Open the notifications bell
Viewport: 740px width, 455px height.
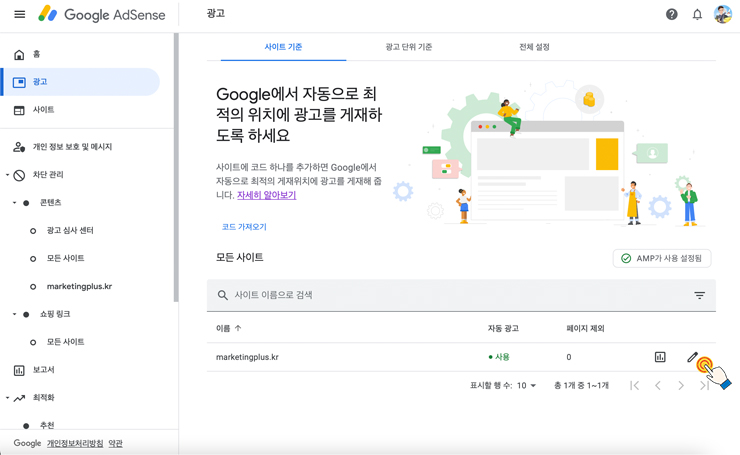coord(697,15)
